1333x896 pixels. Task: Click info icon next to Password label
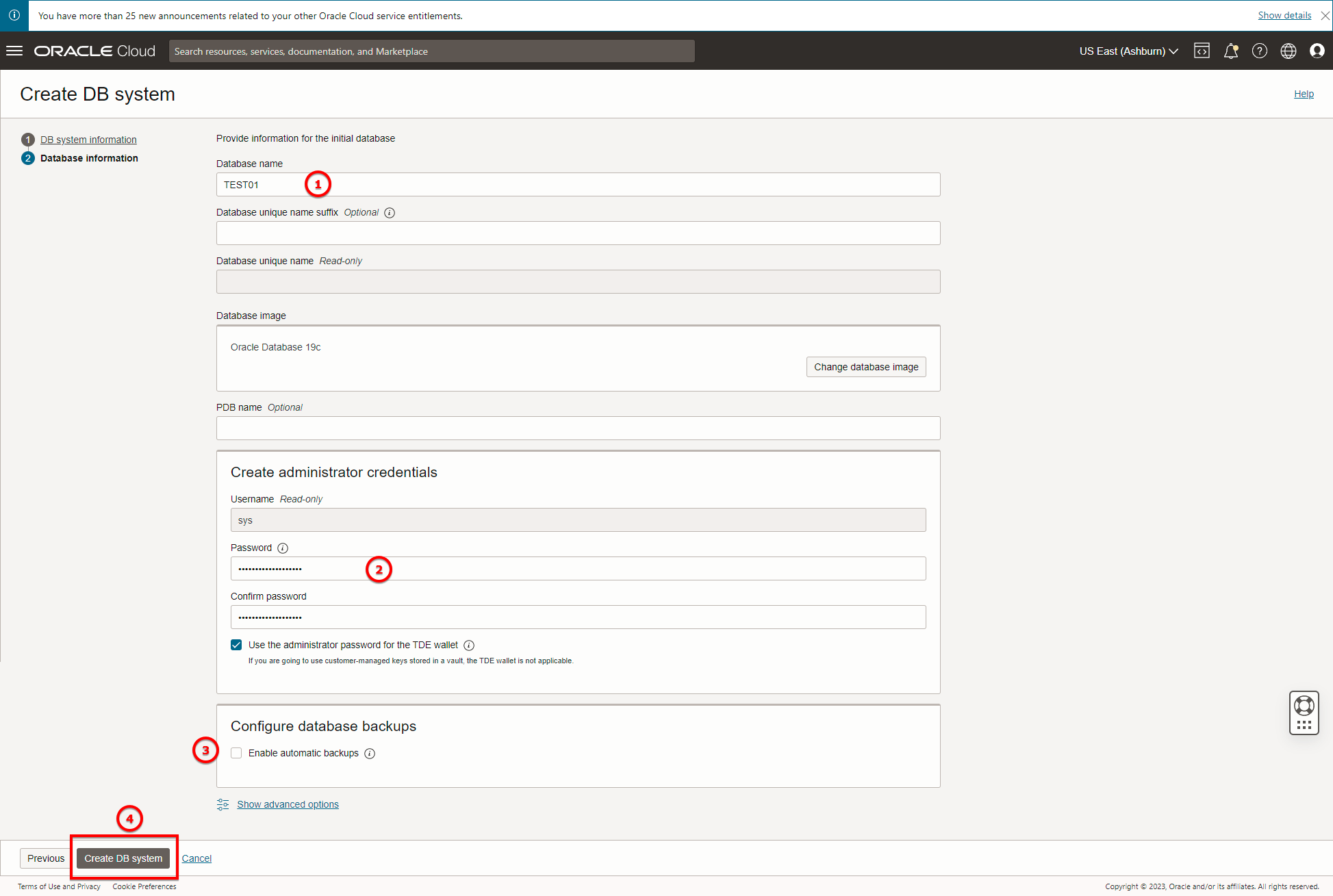pyautogui.click(x=283, y=548)
